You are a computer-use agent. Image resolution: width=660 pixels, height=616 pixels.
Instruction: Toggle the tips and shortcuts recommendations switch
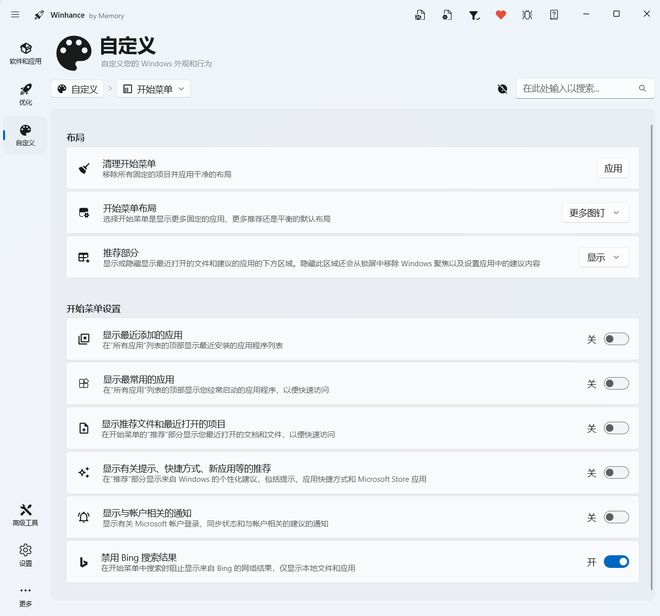pyautogui.click(x=616, y=473)
